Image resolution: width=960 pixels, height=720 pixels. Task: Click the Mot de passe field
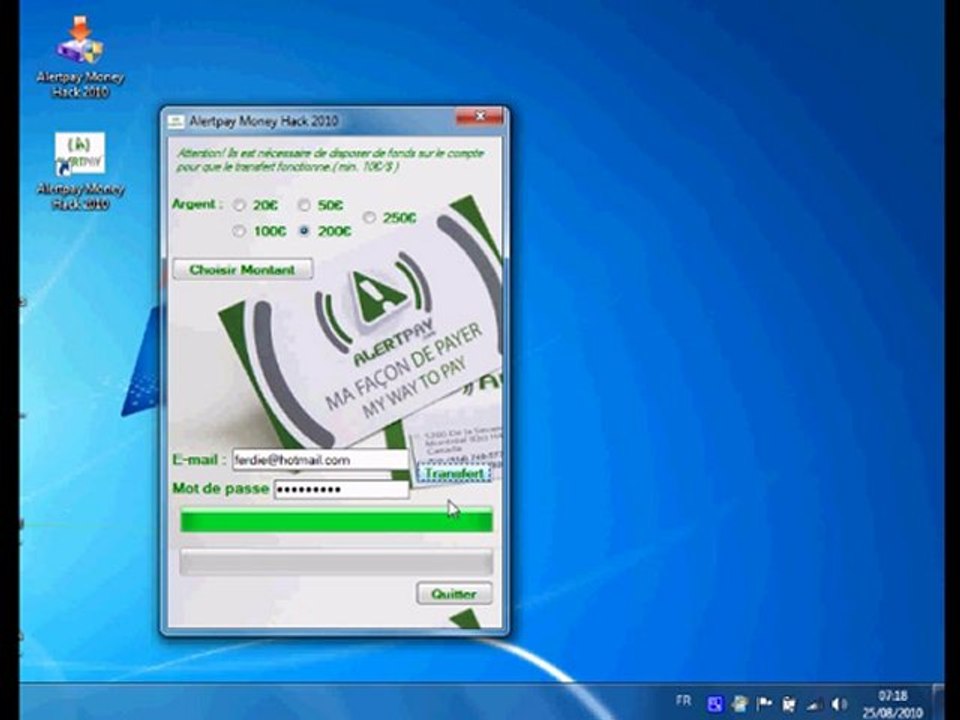[342, 489]
